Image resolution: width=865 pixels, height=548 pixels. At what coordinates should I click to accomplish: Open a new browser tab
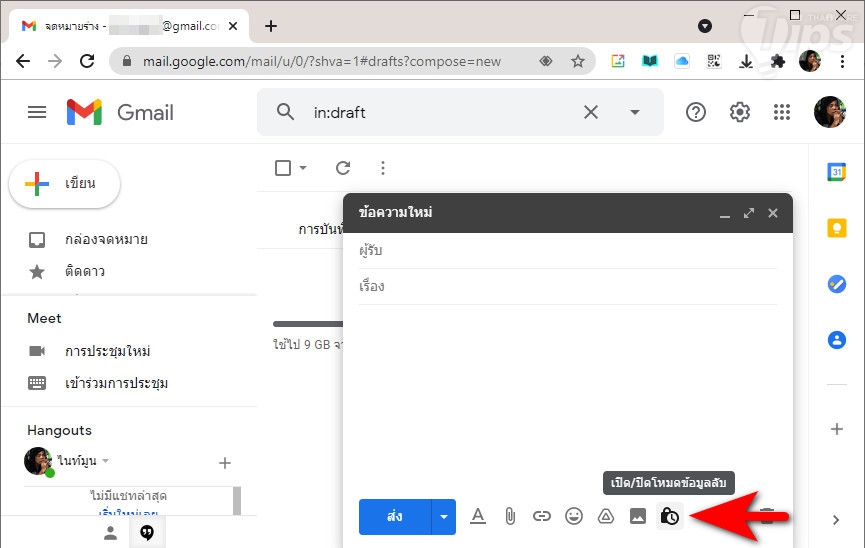pyautogui.click(x=271, y=26)
